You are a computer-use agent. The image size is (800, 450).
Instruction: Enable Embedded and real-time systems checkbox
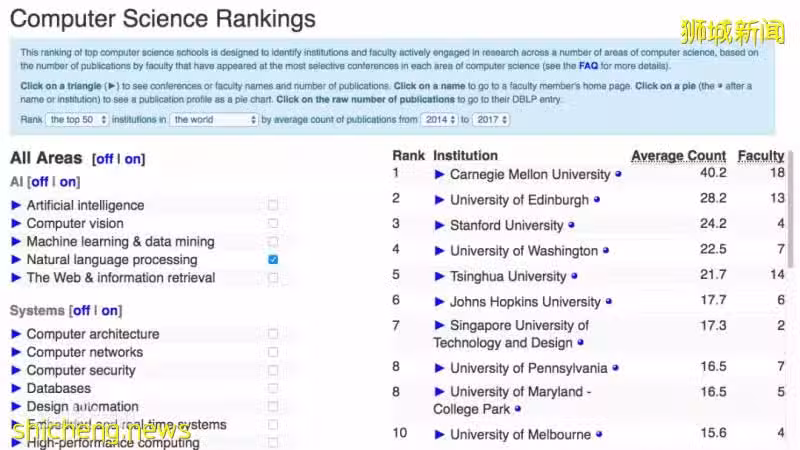273,424
